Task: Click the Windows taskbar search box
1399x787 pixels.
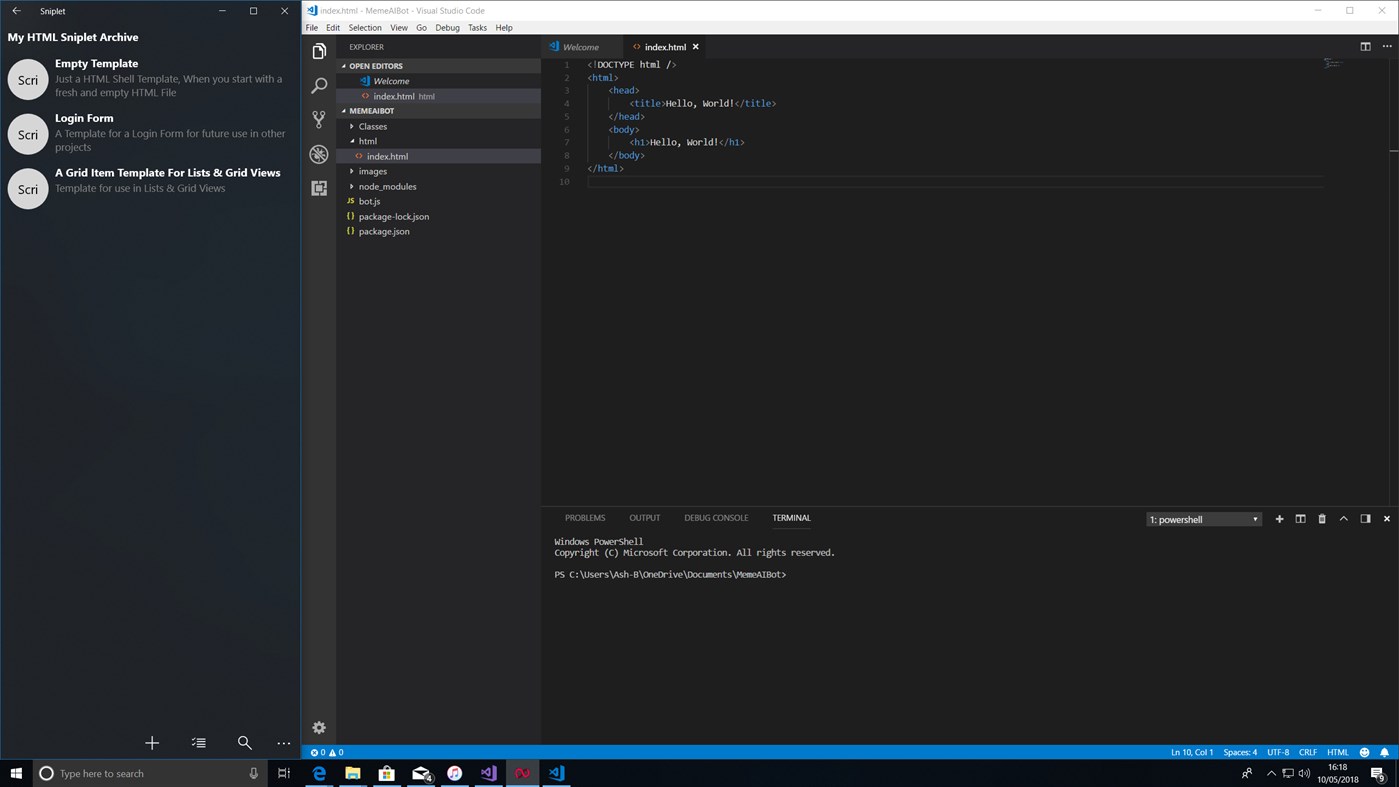Action: [x=150, y=773]
